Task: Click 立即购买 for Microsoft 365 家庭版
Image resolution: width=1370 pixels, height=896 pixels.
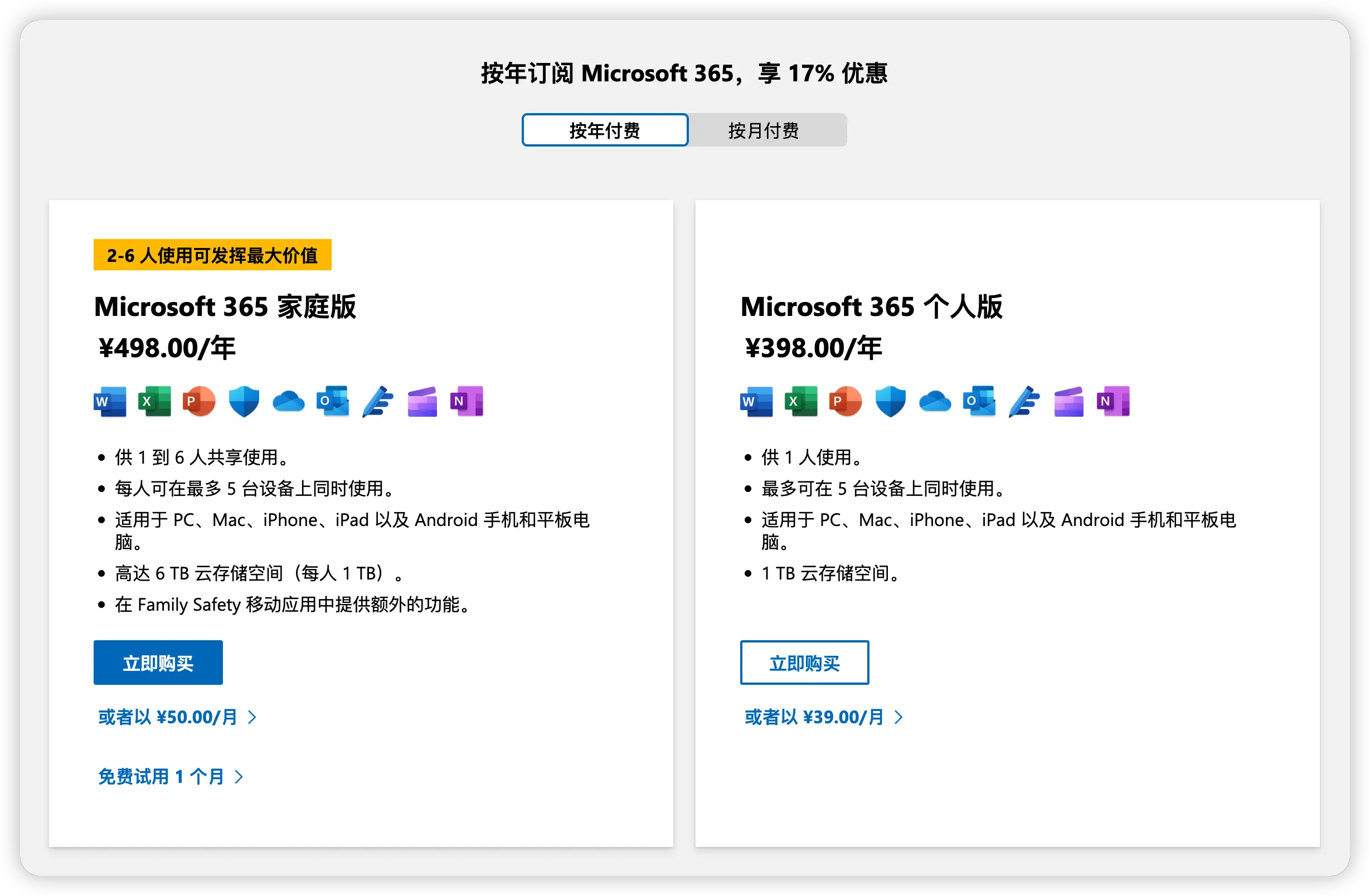Action: coord(158,663)
